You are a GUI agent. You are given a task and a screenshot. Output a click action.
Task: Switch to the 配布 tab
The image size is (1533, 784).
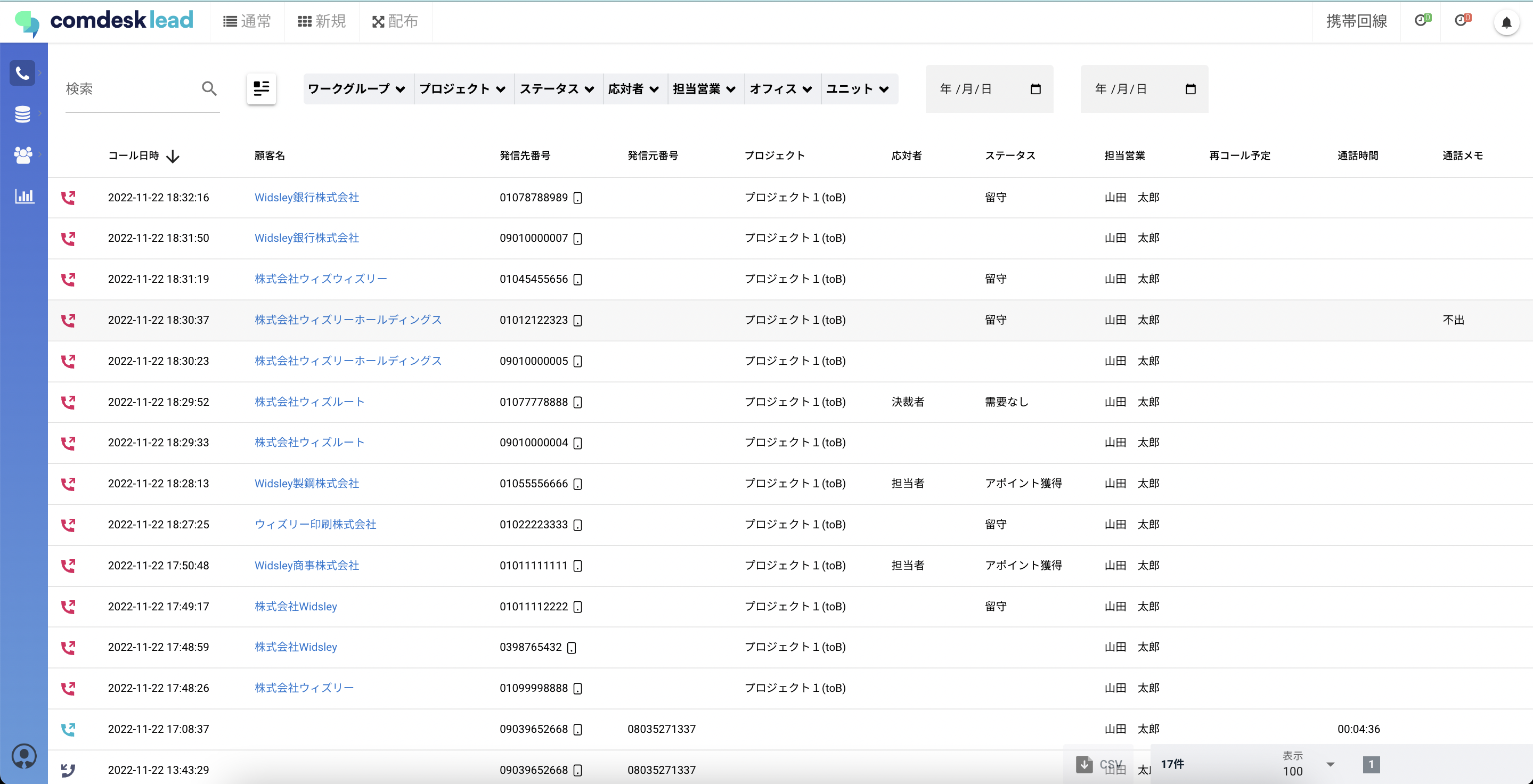pos(395,21)
